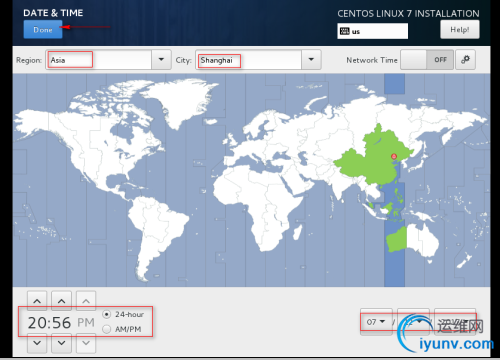The width and height of the screenshot is (500, 360).
Task: Click the AM/PM up arrow
Action: pyautogui.click(x=86, y=301)
